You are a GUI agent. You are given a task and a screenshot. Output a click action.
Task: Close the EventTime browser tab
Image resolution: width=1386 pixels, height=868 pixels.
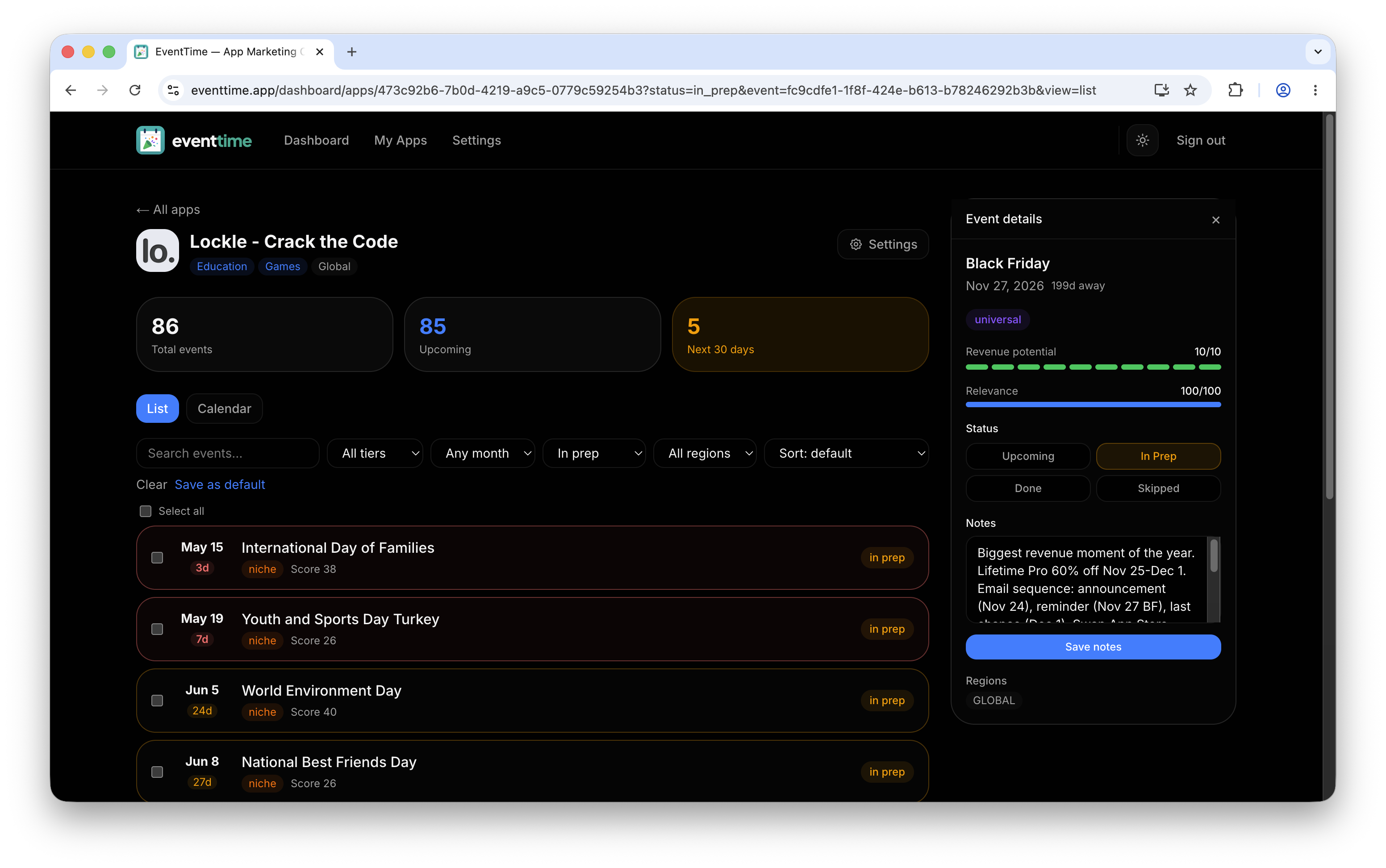click(x=320, y=52)
